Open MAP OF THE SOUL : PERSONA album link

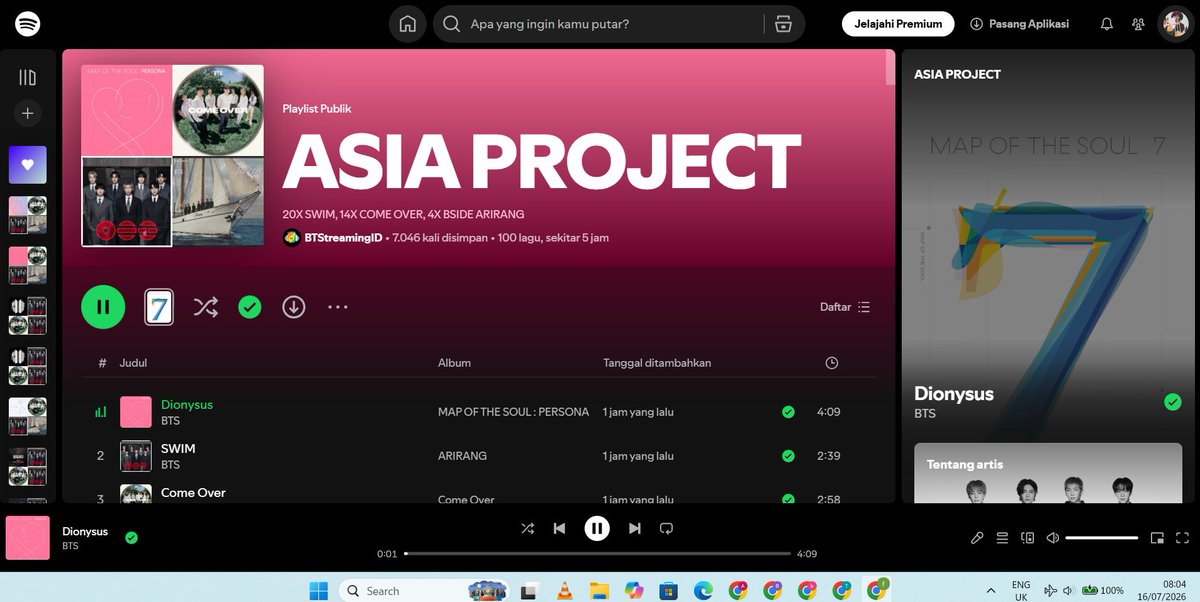pos(513,412)
